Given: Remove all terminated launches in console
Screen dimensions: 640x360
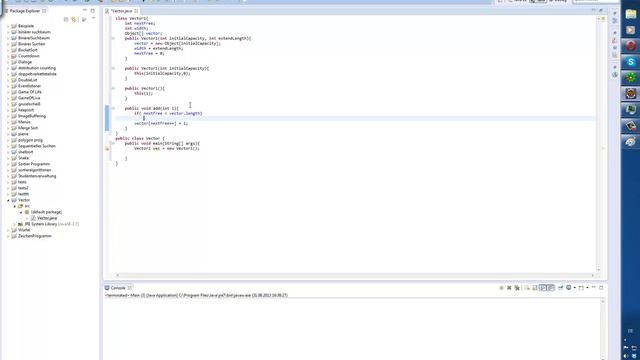Looking at the screenshot, I should click(517, 288).
